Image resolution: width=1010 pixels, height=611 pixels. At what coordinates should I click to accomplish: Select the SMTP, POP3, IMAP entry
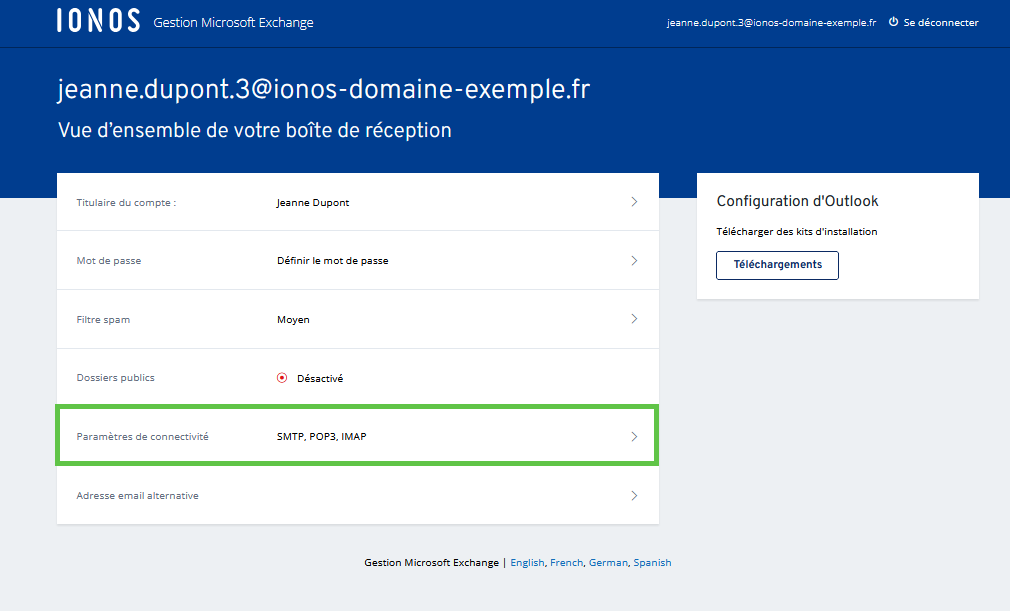point(321,437)
